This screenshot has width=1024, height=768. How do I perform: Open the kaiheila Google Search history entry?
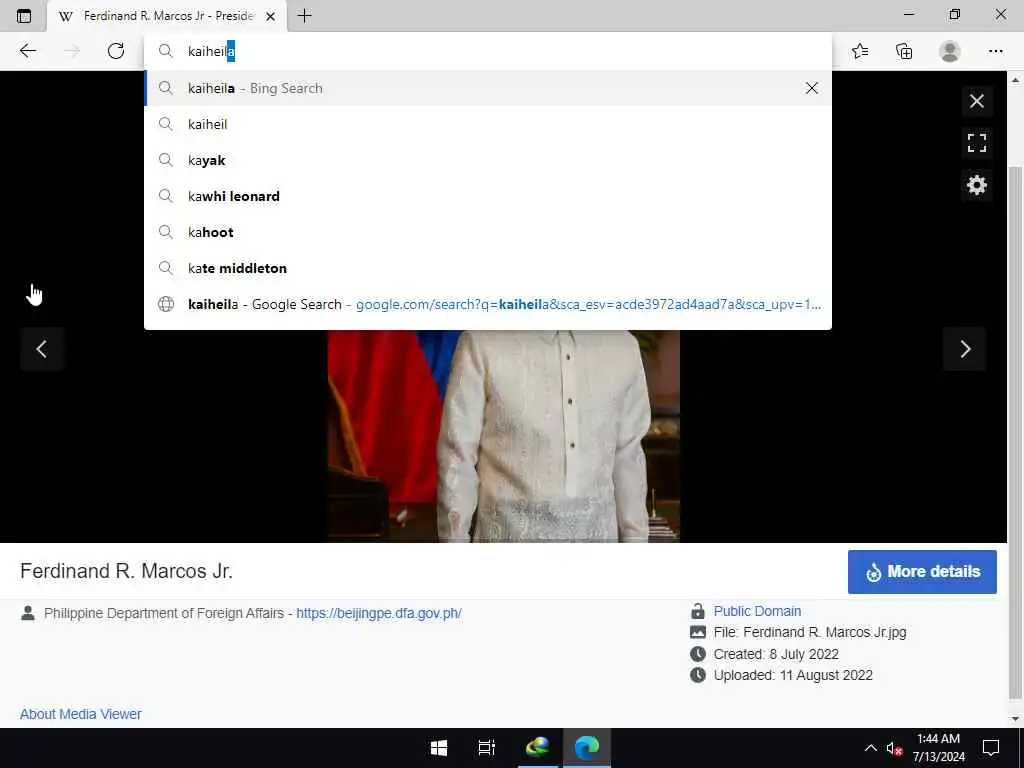coord(487,304)
